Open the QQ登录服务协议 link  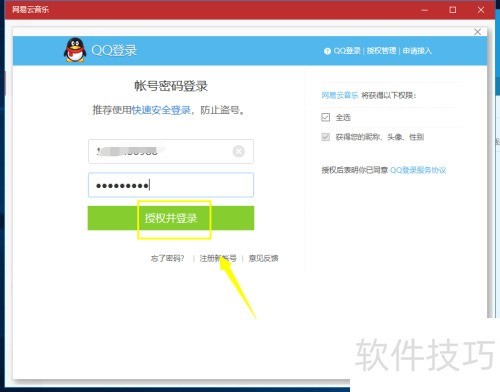(418, 170)
